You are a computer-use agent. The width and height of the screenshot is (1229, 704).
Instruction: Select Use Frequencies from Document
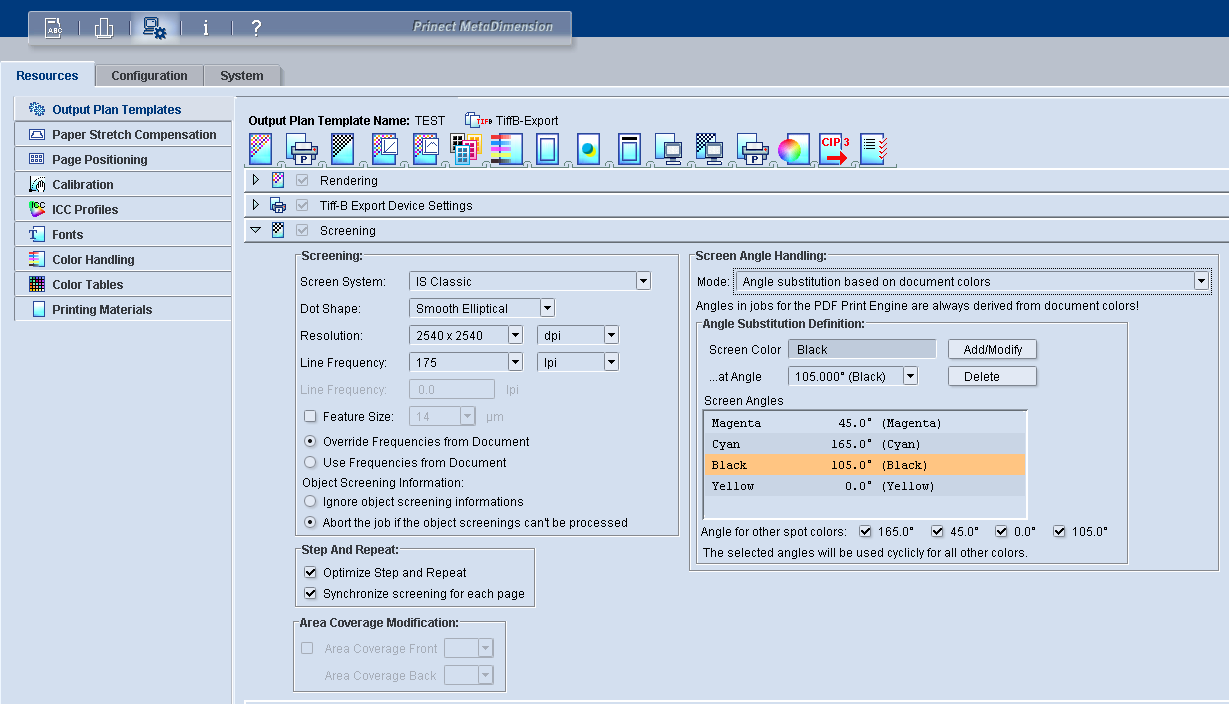point(310,462)
